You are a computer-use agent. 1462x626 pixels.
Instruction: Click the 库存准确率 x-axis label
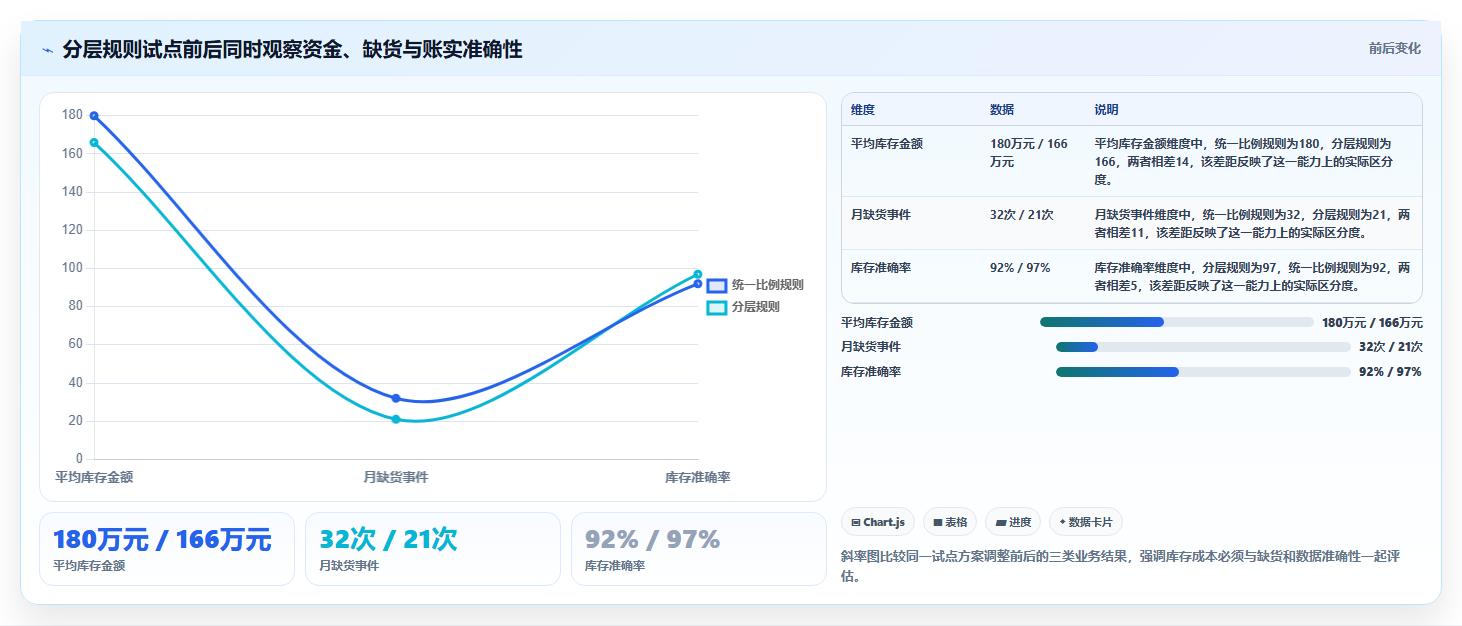click(x=698, y=478)
